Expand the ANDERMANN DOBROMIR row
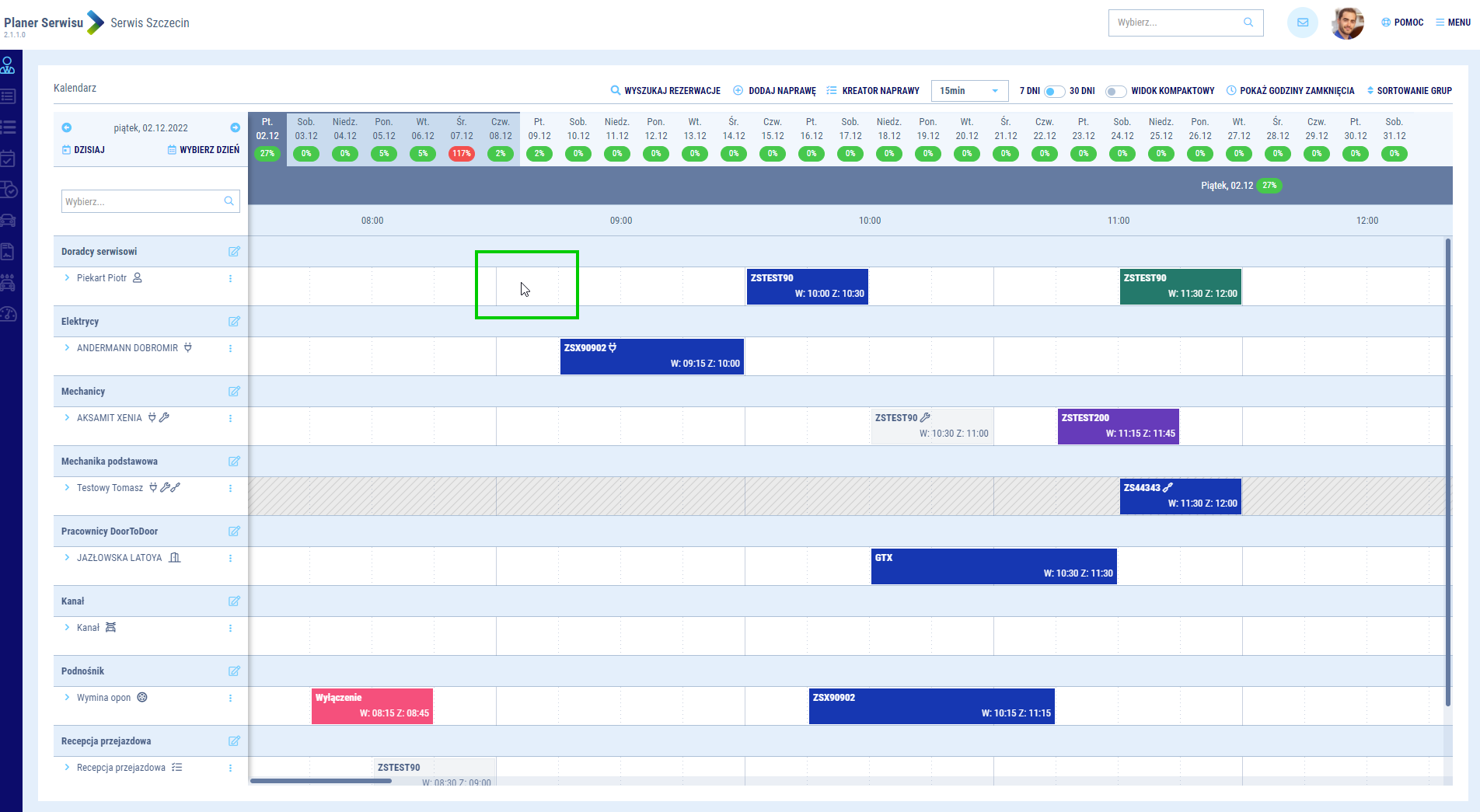The height and width of the screenshot is (812, 1480). pos(67,348)
